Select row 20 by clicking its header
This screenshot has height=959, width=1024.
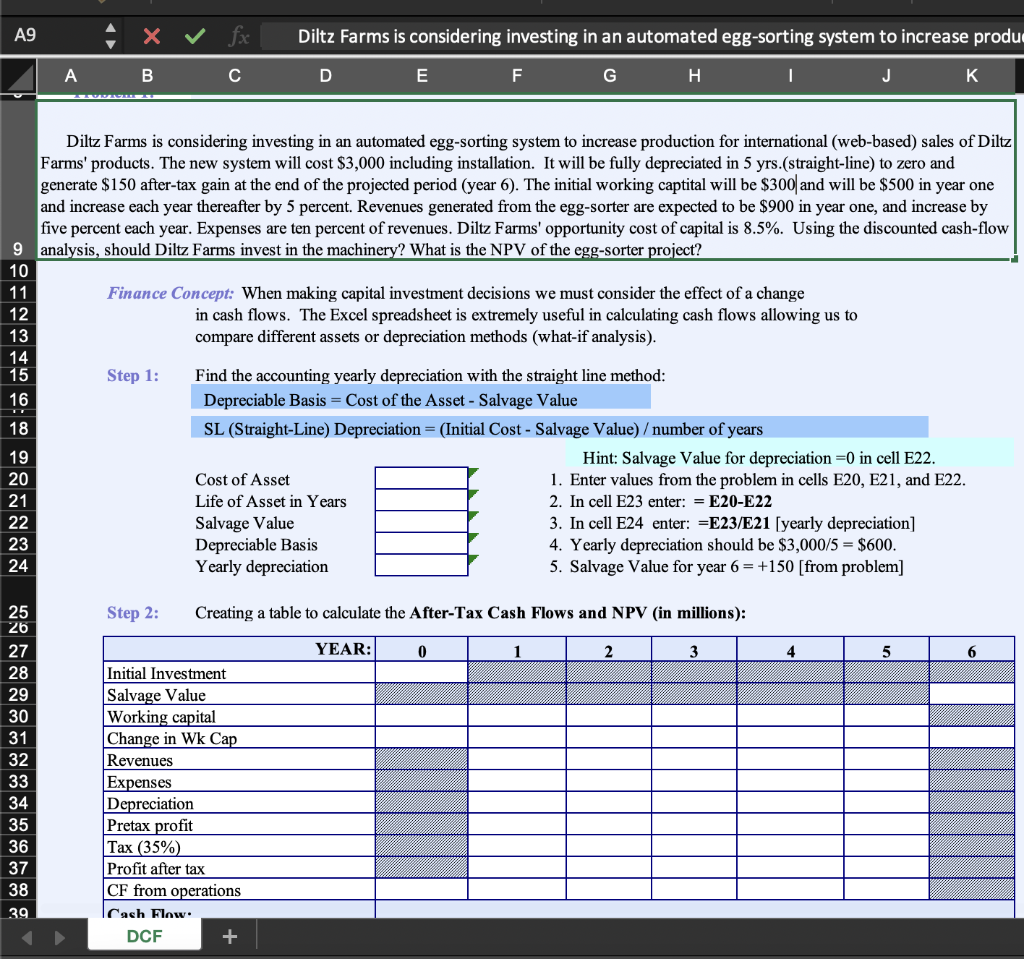pos(18,480)
